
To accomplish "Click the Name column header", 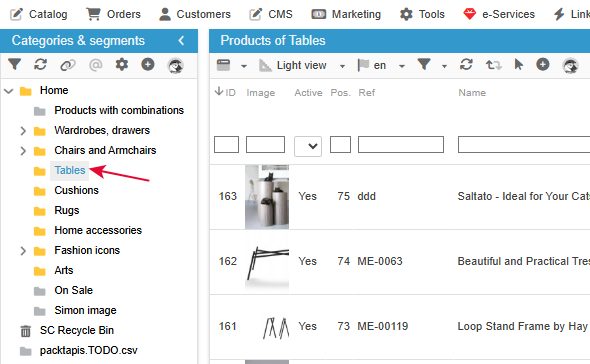I will click(472, 93).
